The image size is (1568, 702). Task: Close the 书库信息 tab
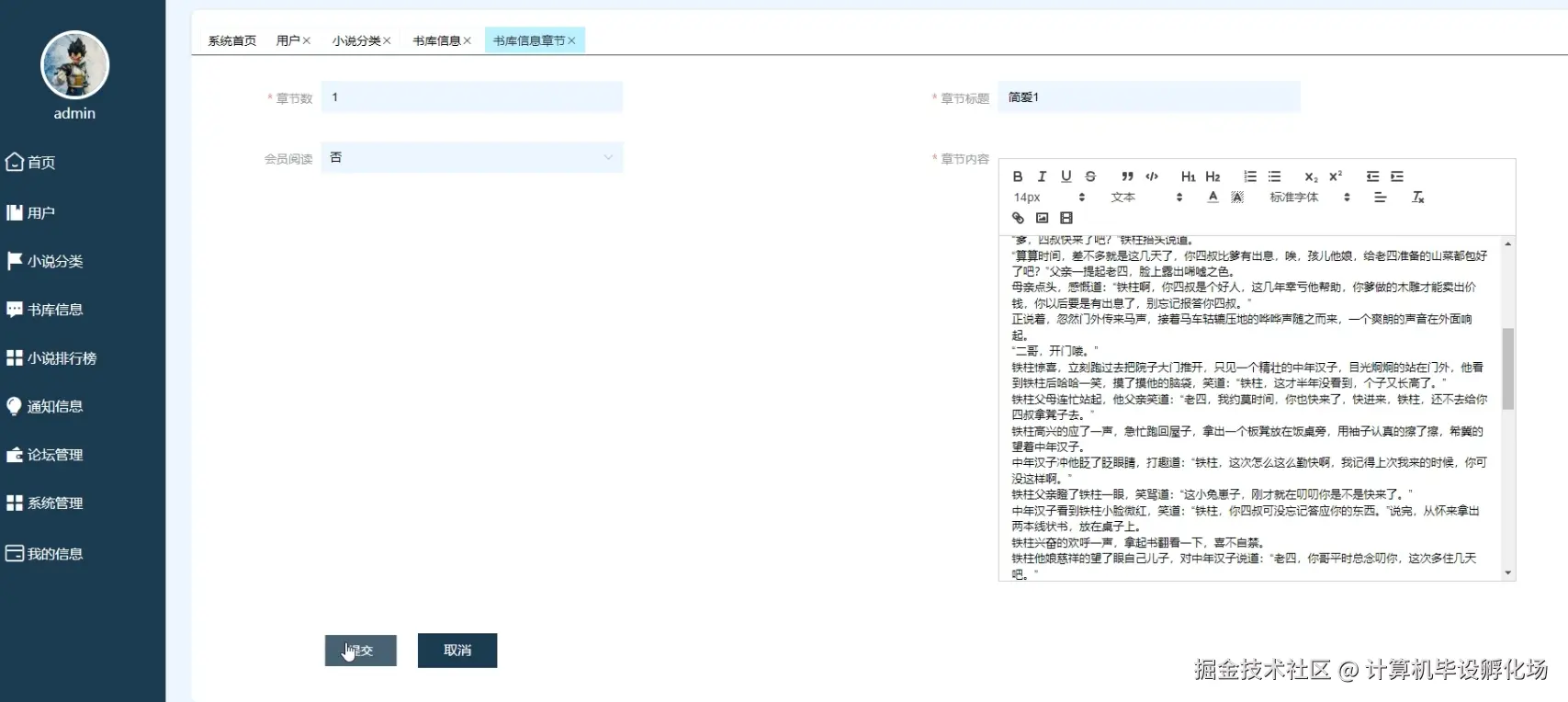click(467, 40)
